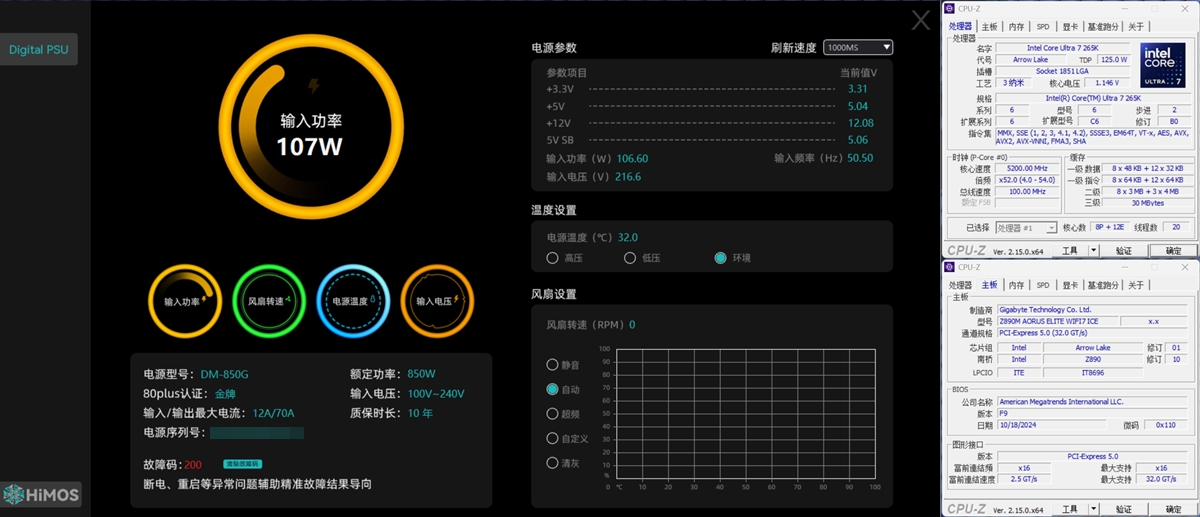Open the 1000MS refresh rate dropdown

click(x=858, y=48)
